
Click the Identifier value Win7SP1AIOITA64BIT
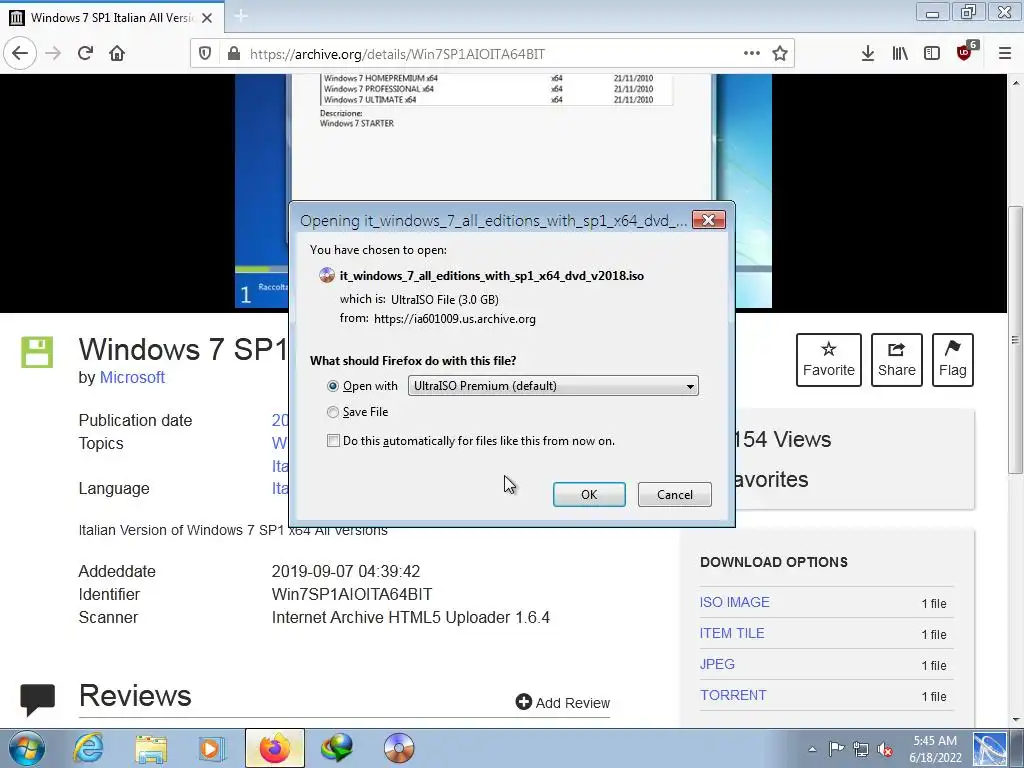(352, 594)
